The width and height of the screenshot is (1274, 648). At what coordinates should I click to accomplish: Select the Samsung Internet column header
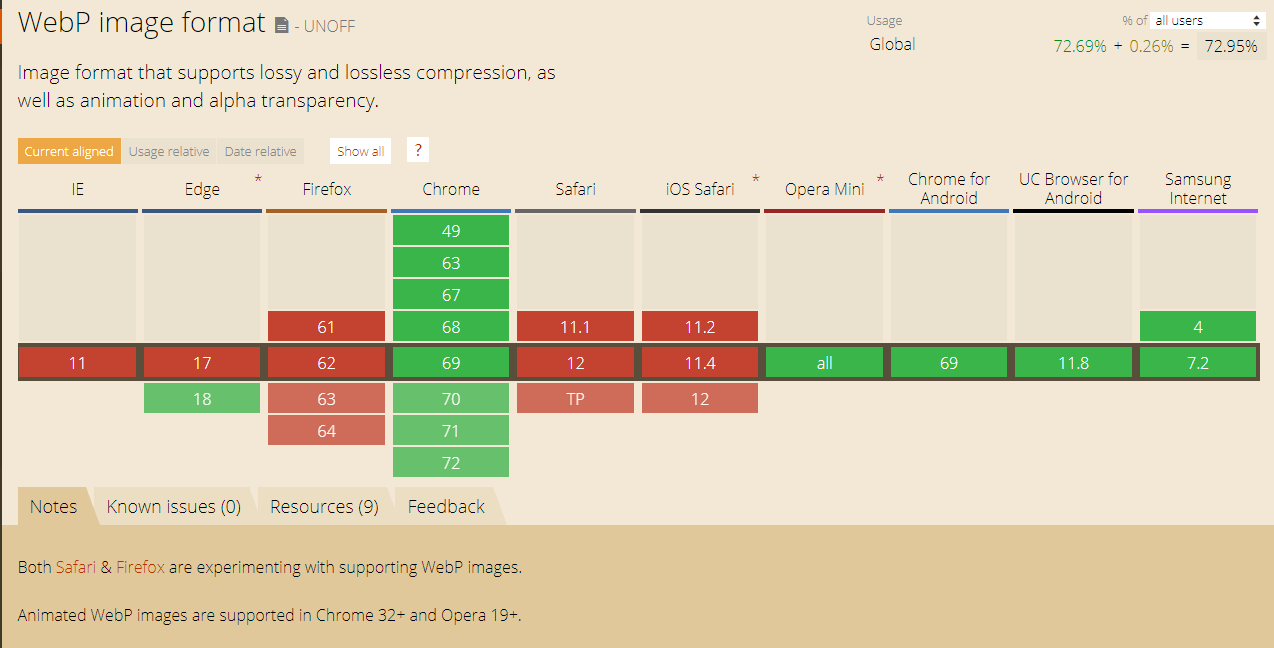tap(1198, 189)
